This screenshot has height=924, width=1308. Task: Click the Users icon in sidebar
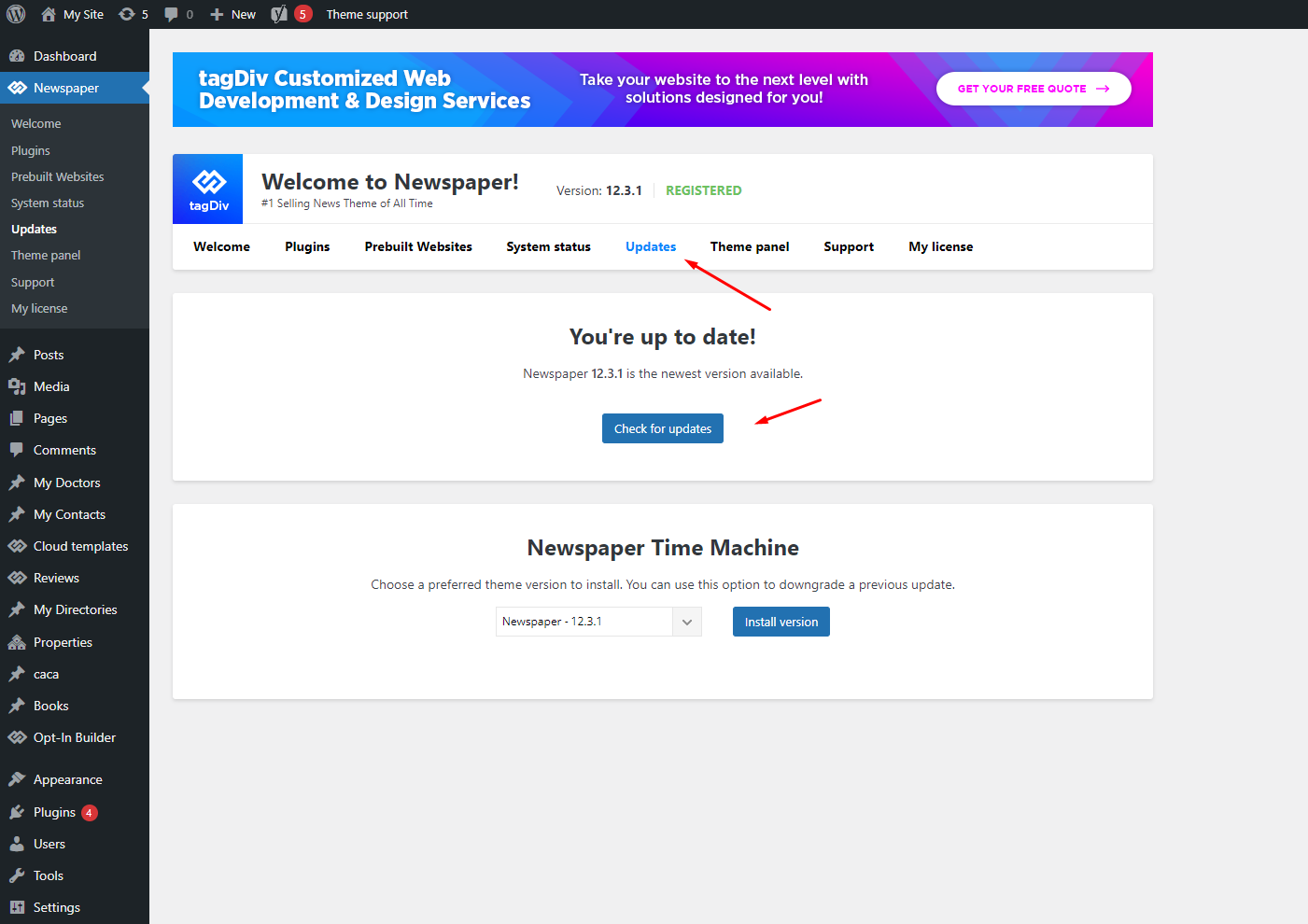pyautogui.click(x=17, y=844)
